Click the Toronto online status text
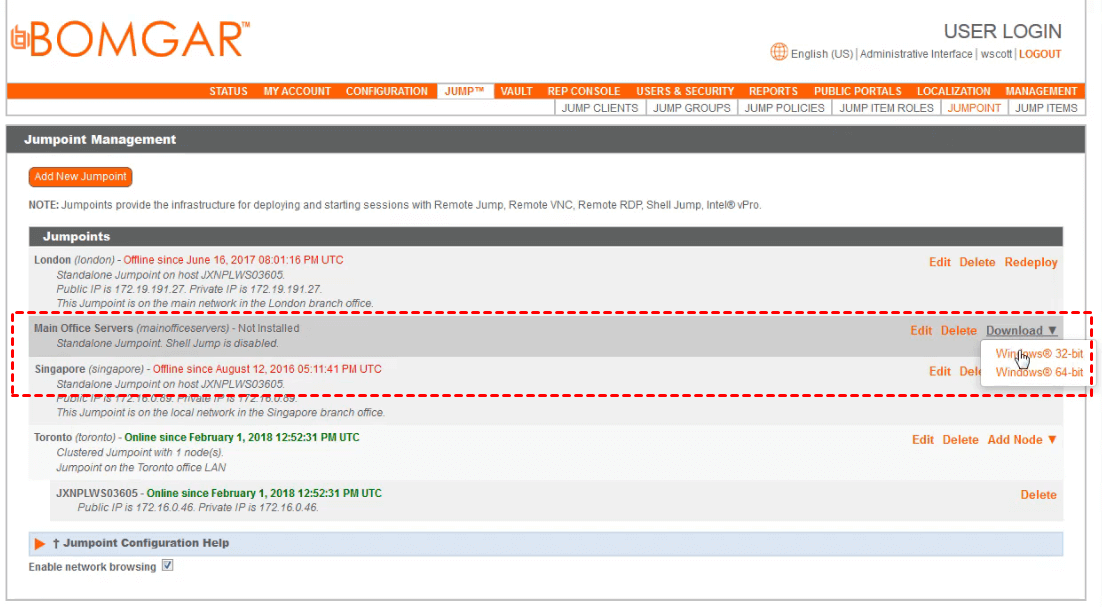Viewport: 1102px width, 607px height. [242, 437]
